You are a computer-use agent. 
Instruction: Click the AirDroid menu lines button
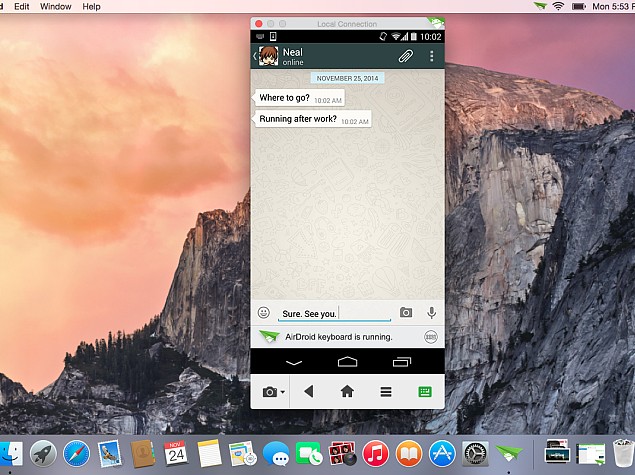386,392
